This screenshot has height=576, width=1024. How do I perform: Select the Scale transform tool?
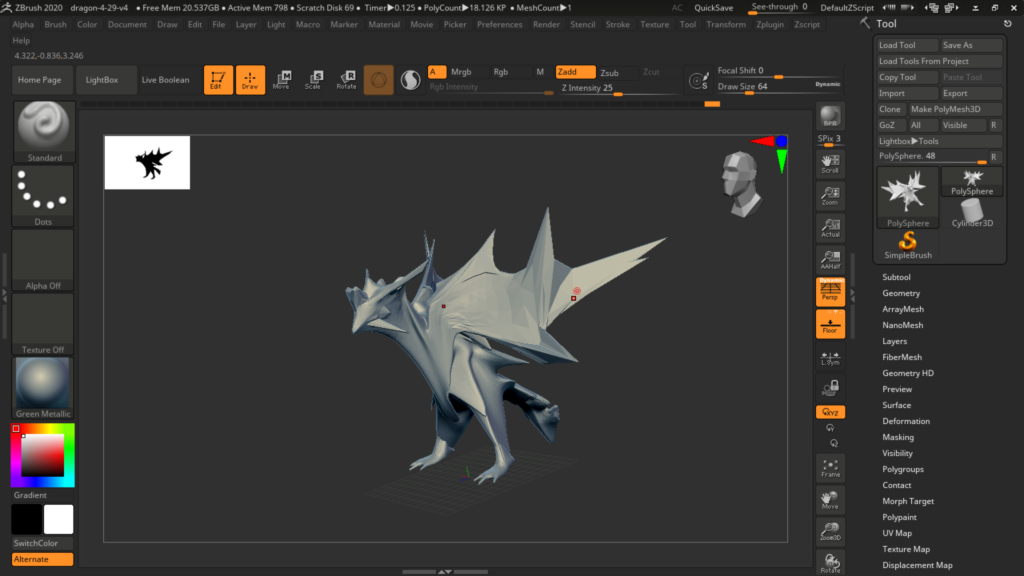point(313,80)
